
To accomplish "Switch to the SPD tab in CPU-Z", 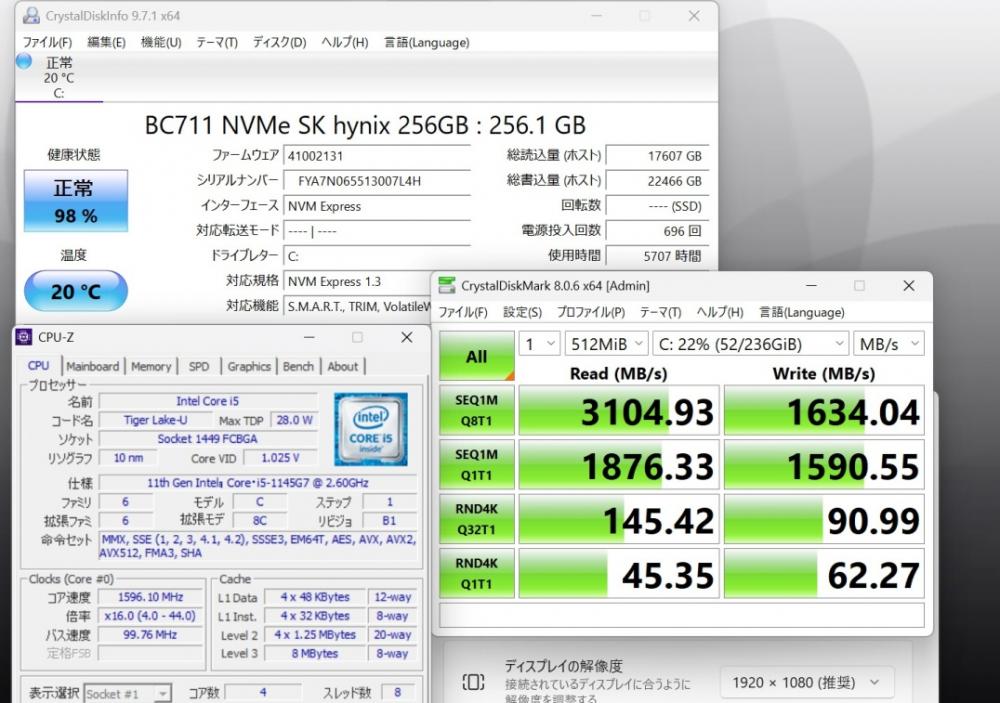I will point(199,366).
